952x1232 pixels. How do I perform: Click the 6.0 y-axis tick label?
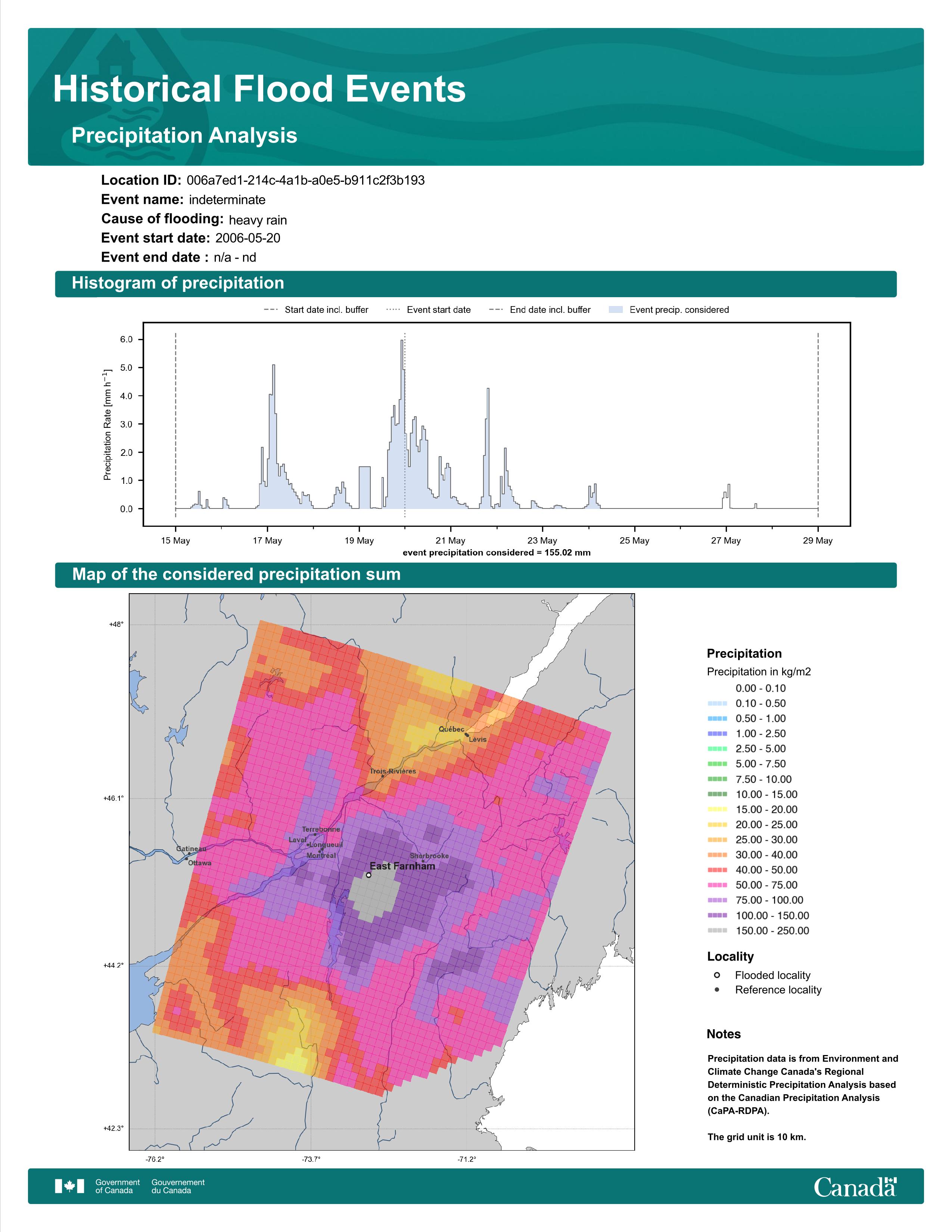click(x=126, y=340)
